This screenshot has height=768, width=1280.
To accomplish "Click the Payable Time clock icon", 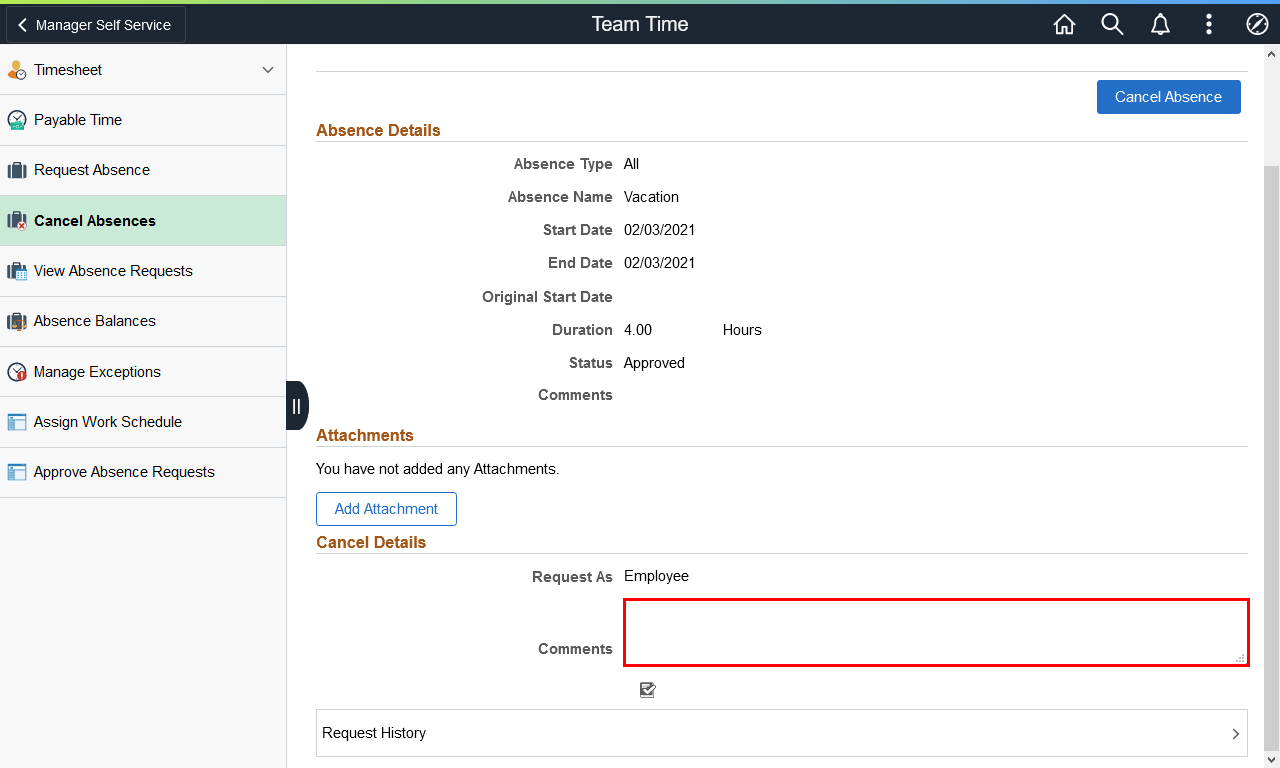I will pyautogui.click(x=17, y=120).
